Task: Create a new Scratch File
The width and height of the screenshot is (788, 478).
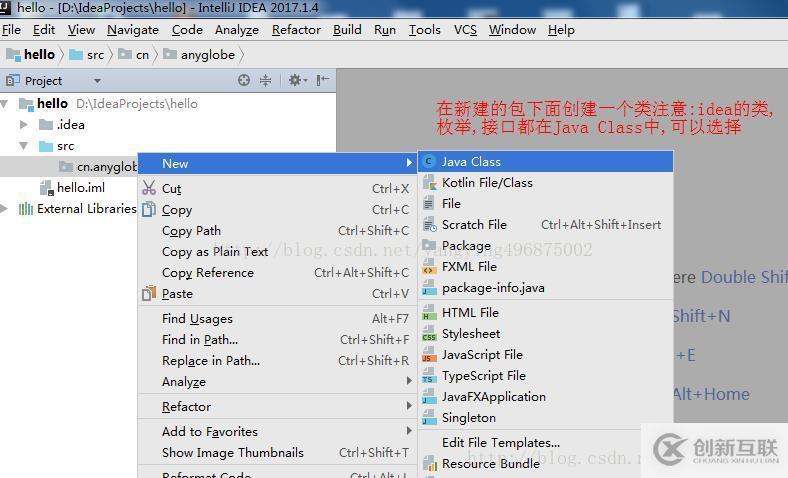Action: pos(545,225)
